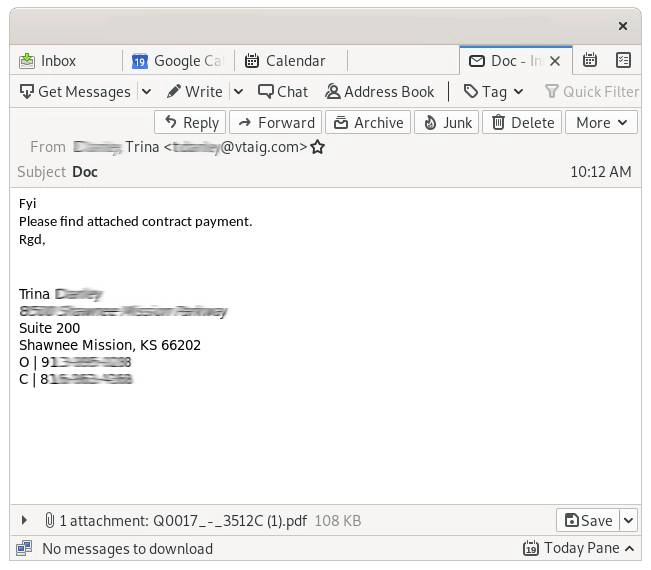Image resolution: width=651 pixels, height=570 pixels.
Task: Click the 'Shawnee Mission, KS 66202' line
Action: click(110, 345)
